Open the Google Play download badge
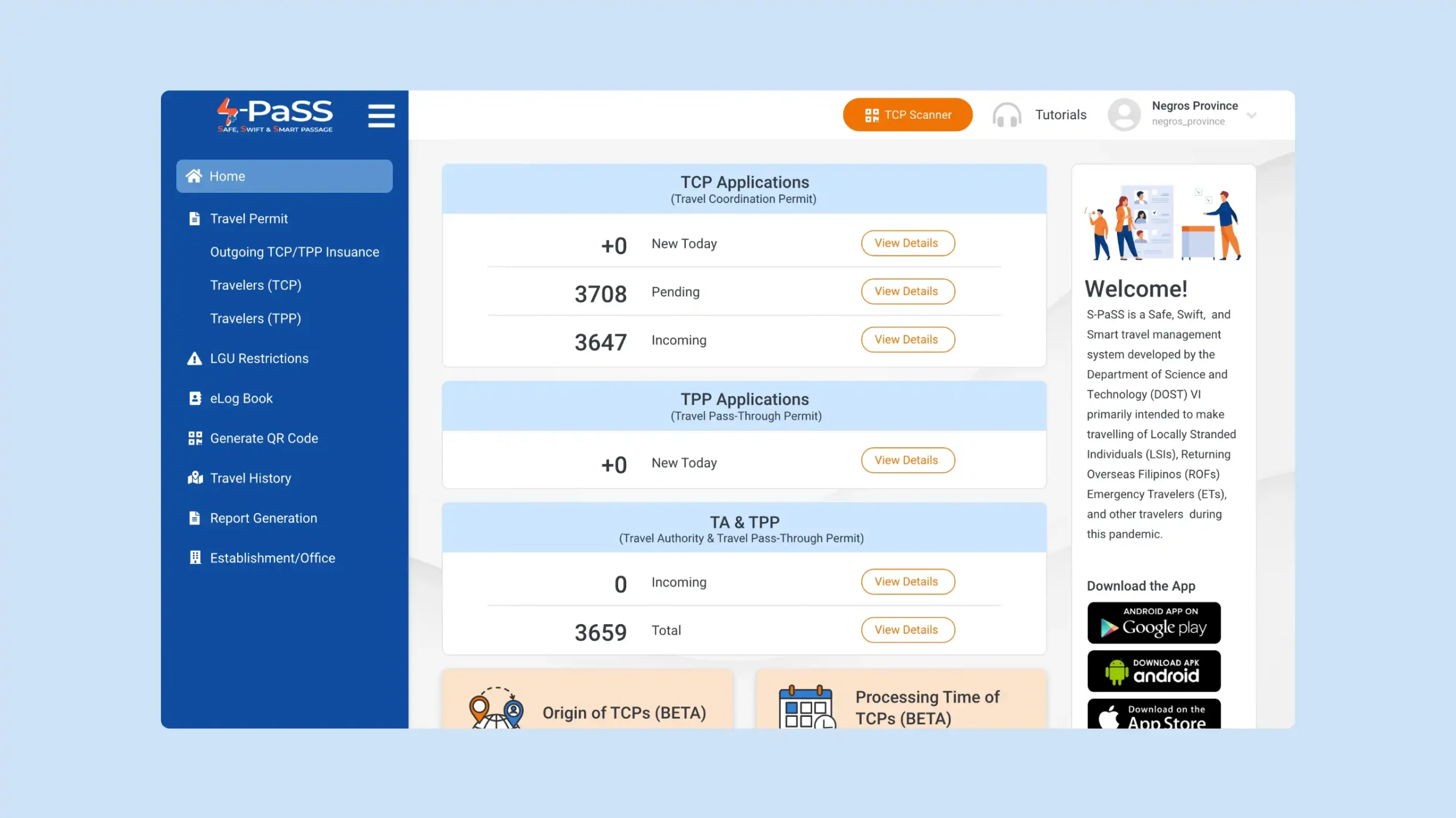1456x818 pixels. coord(1153,623)
